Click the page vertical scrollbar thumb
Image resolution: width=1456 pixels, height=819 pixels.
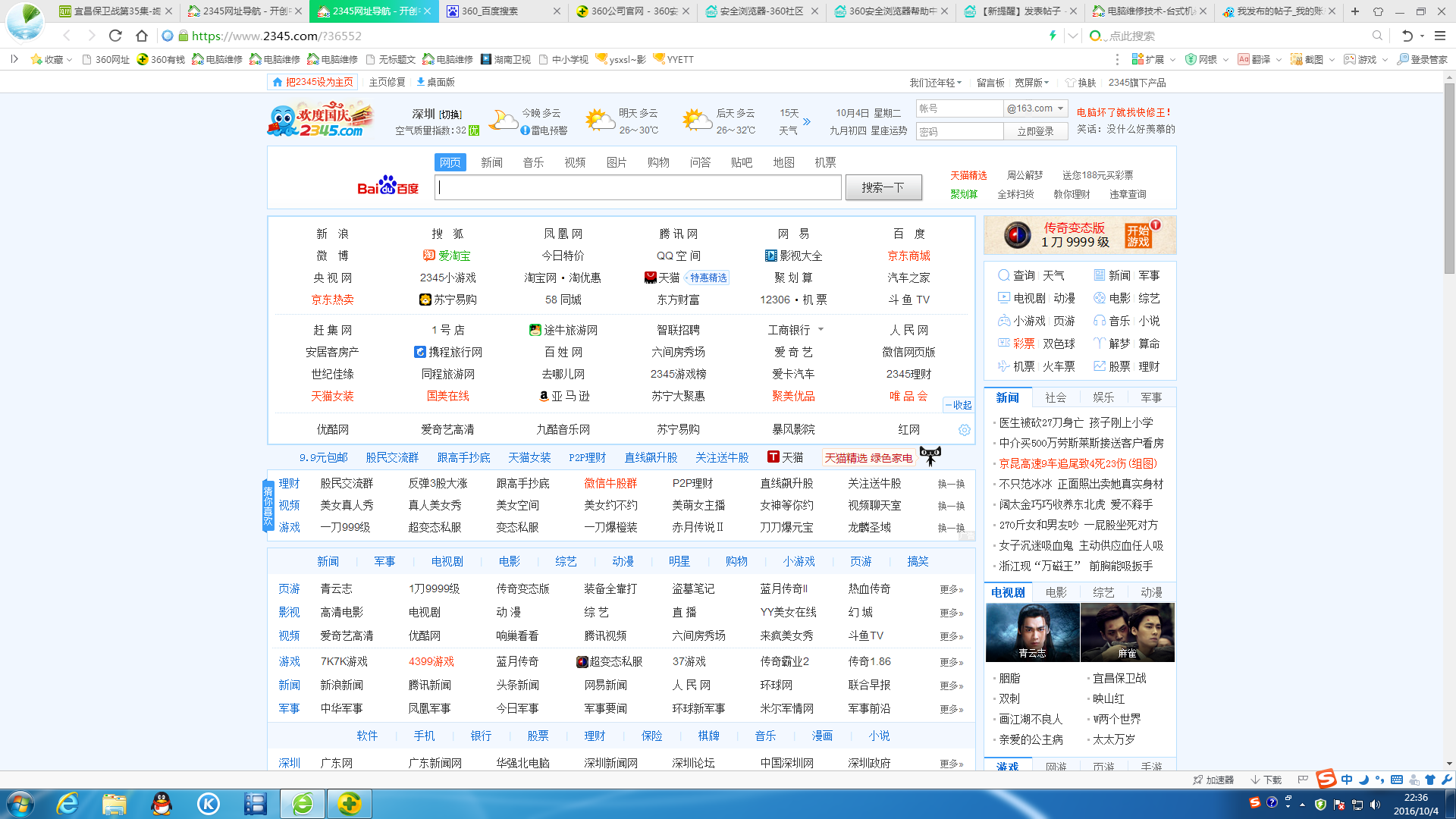pyautogui.click(x=1449, y=178)
